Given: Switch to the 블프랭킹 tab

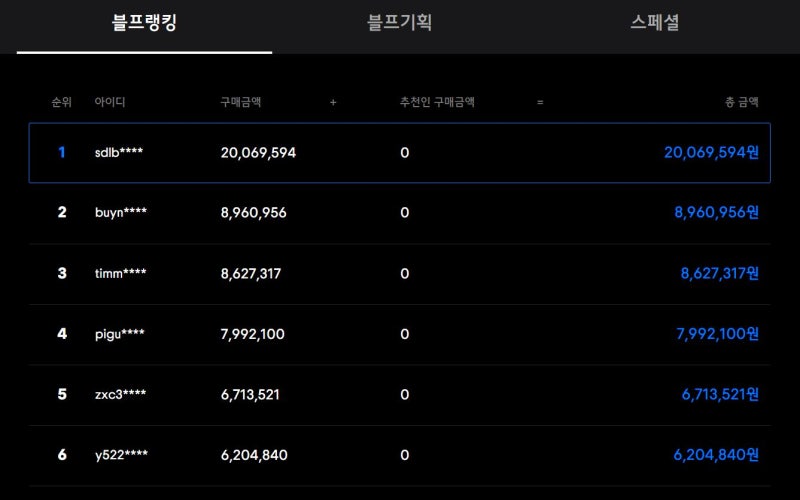Looking at the screenshot, I should [x=144, y=23].
